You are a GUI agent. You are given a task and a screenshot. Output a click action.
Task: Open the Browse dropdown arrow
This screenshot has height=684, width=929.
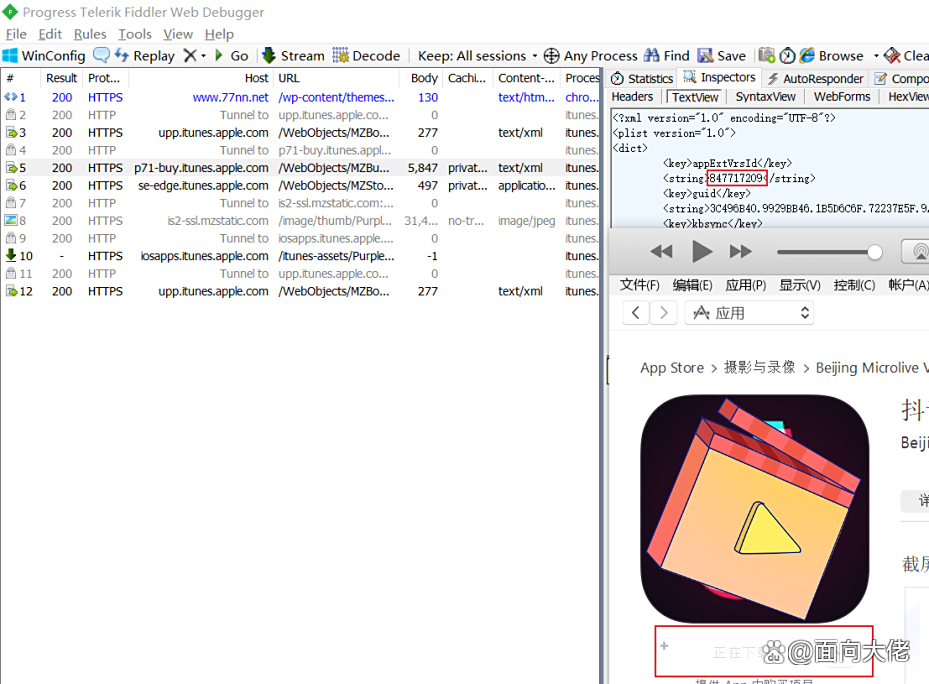pyautogui.click(x=876, y=56)
